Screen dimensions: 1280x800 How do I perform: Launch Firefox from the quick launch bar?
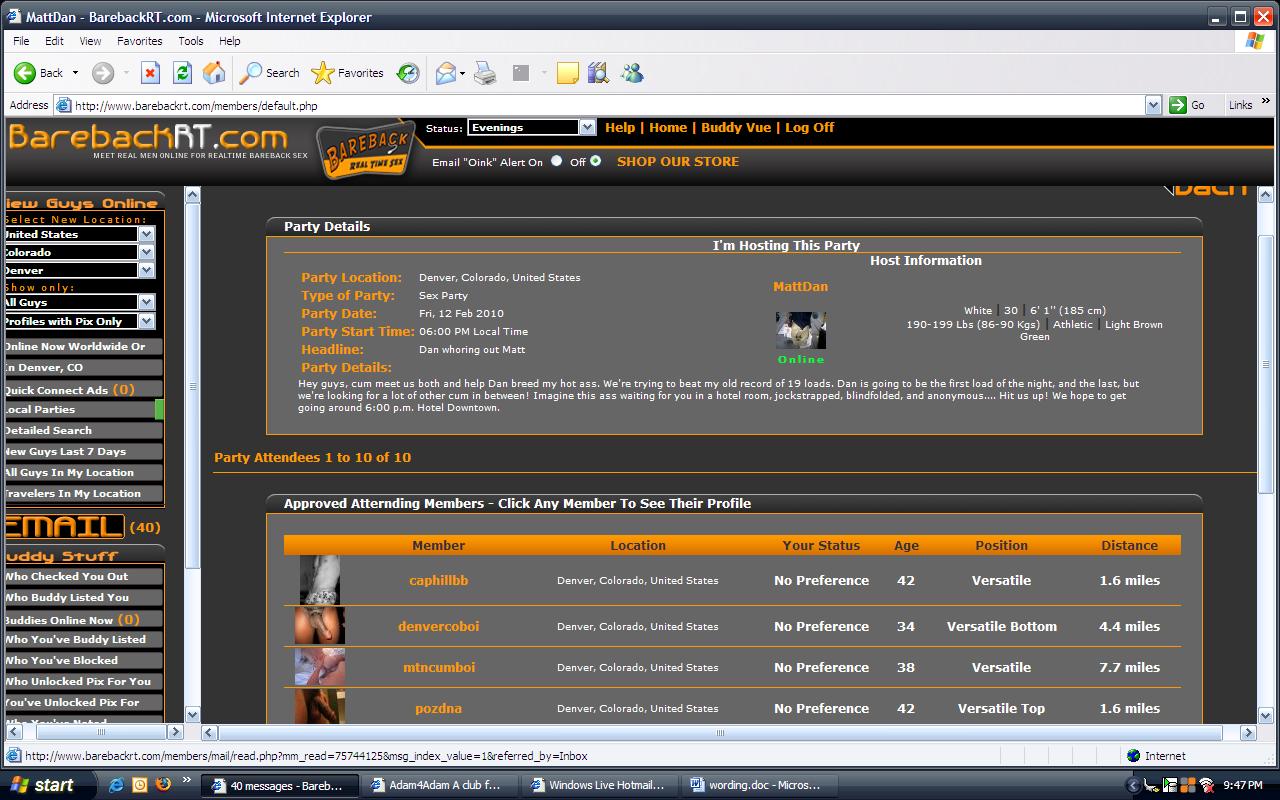164,785
